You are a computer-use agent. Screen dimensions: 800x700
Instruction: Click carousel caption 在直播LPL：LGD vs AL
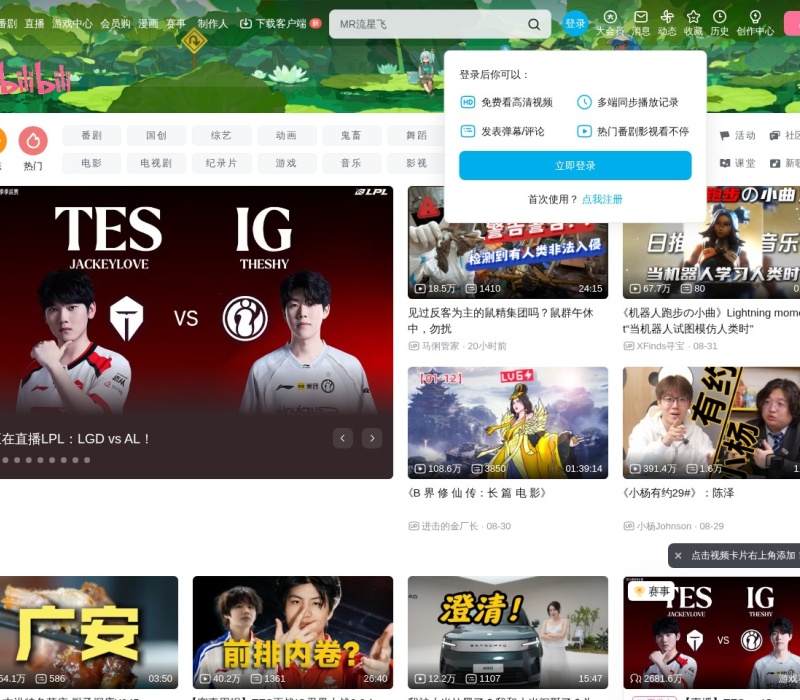(76, 439)
